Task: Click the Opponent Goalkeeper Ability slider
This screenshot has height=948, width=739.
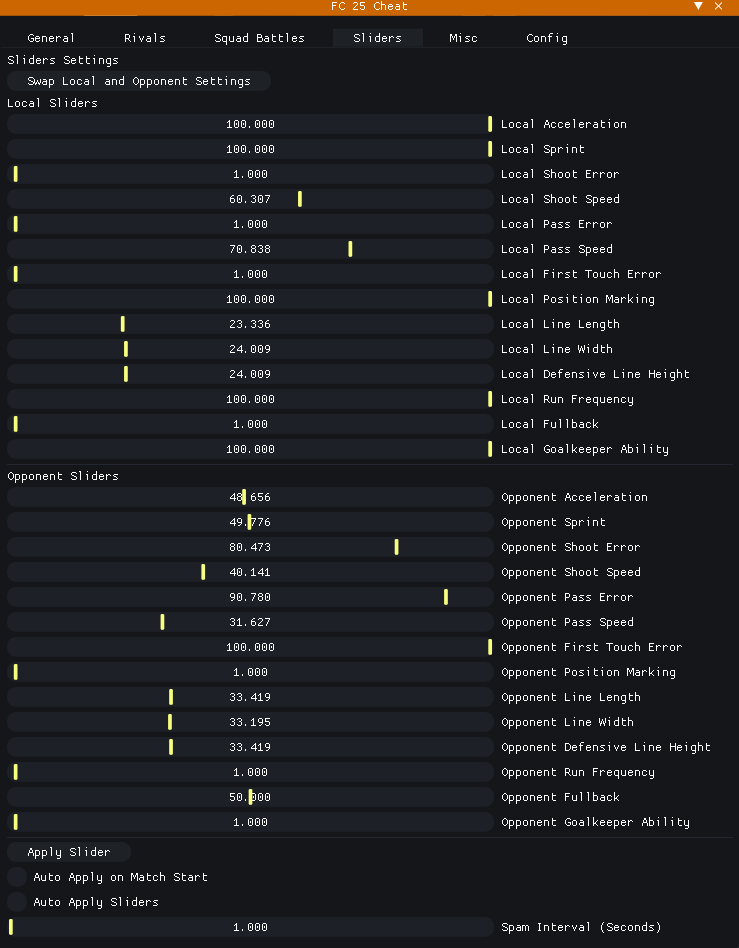Action: coord(250,822)
